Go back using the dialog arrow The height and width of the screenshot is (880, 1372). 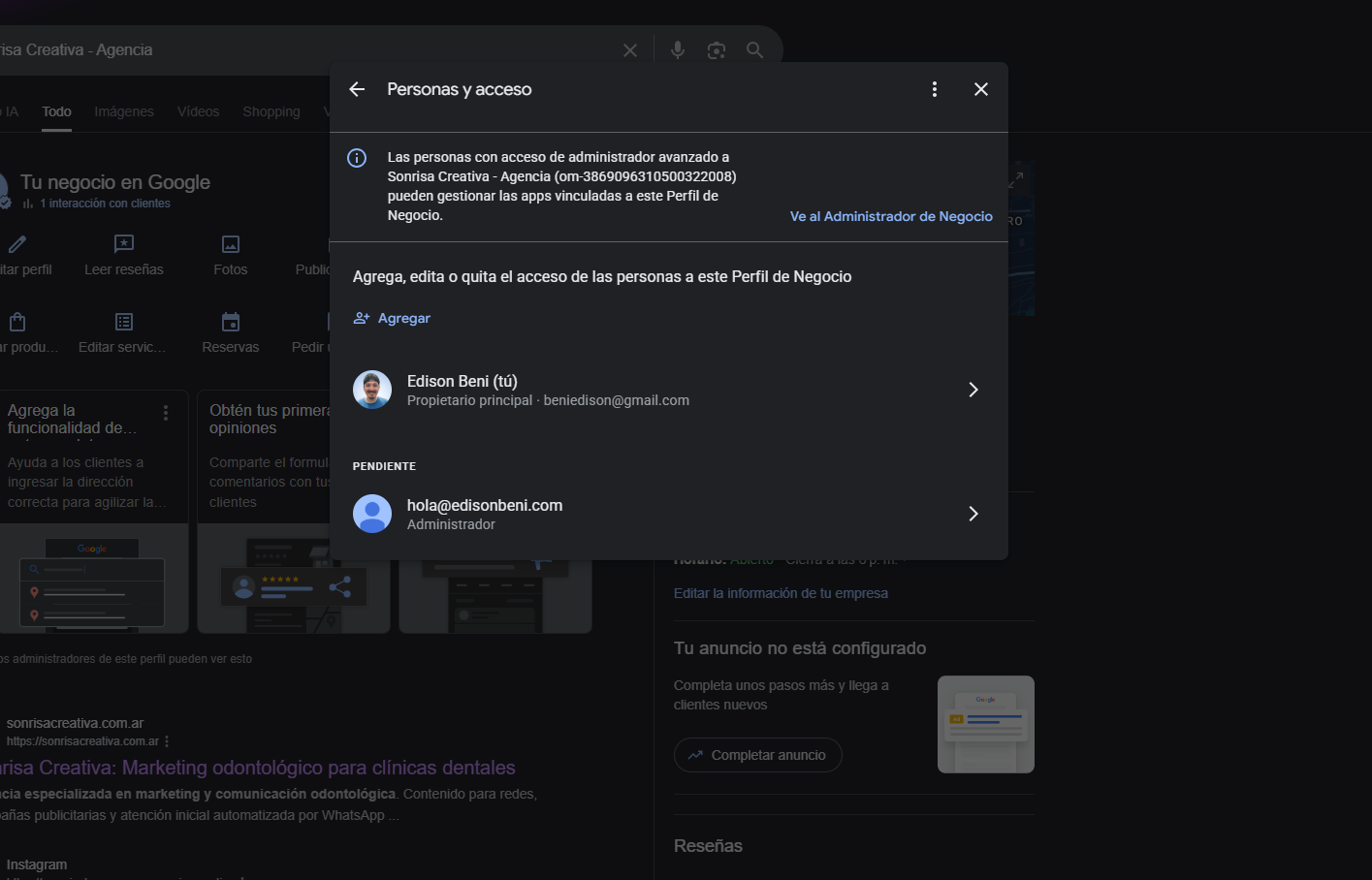tap(357, 89)
